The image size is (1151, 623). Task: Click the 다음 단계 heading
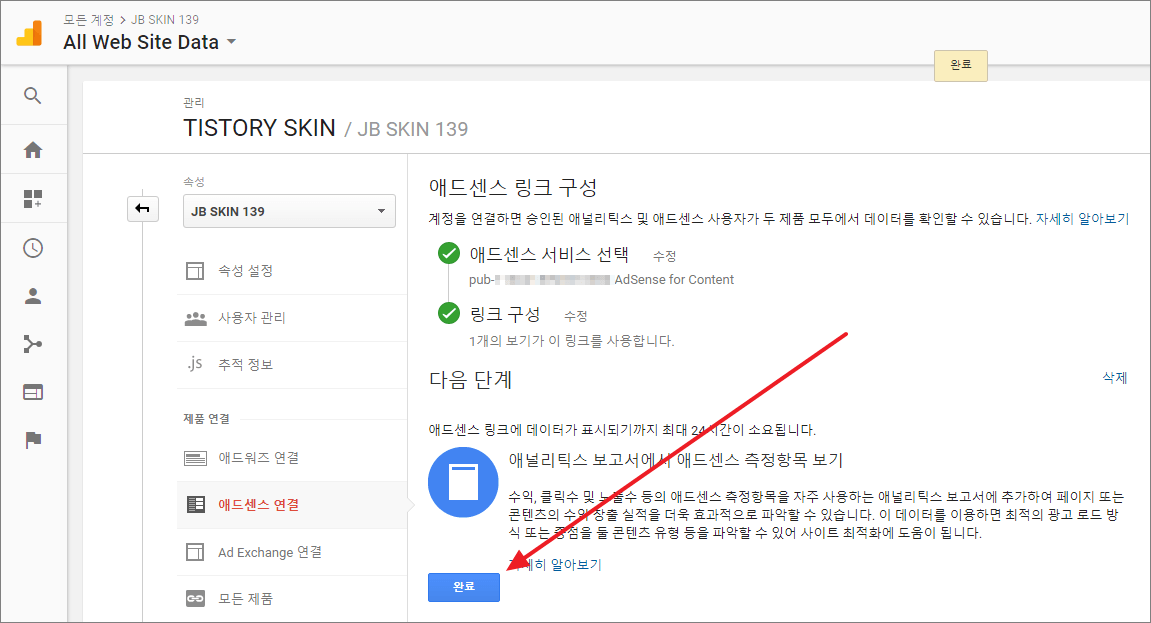coord(471,380)
